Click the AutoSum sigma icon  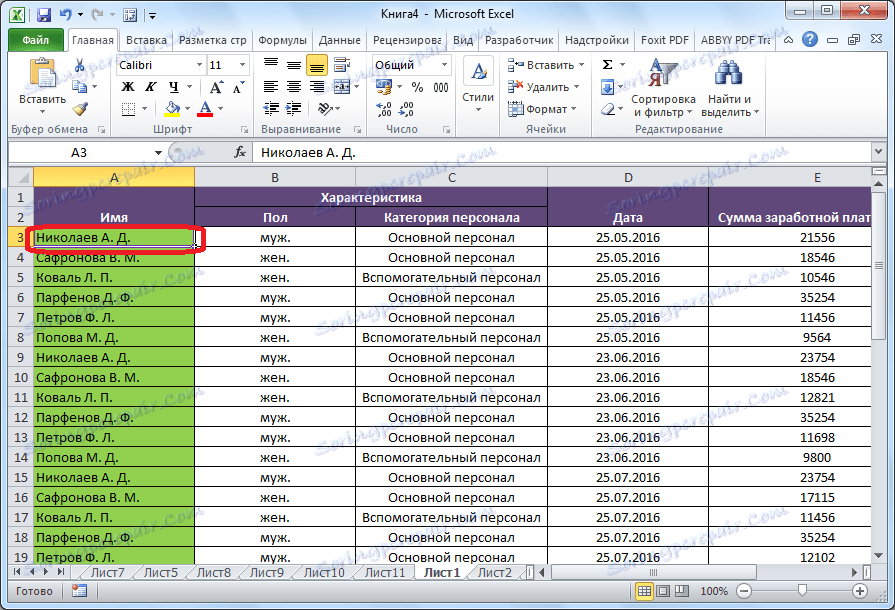[x=607, y=65]
